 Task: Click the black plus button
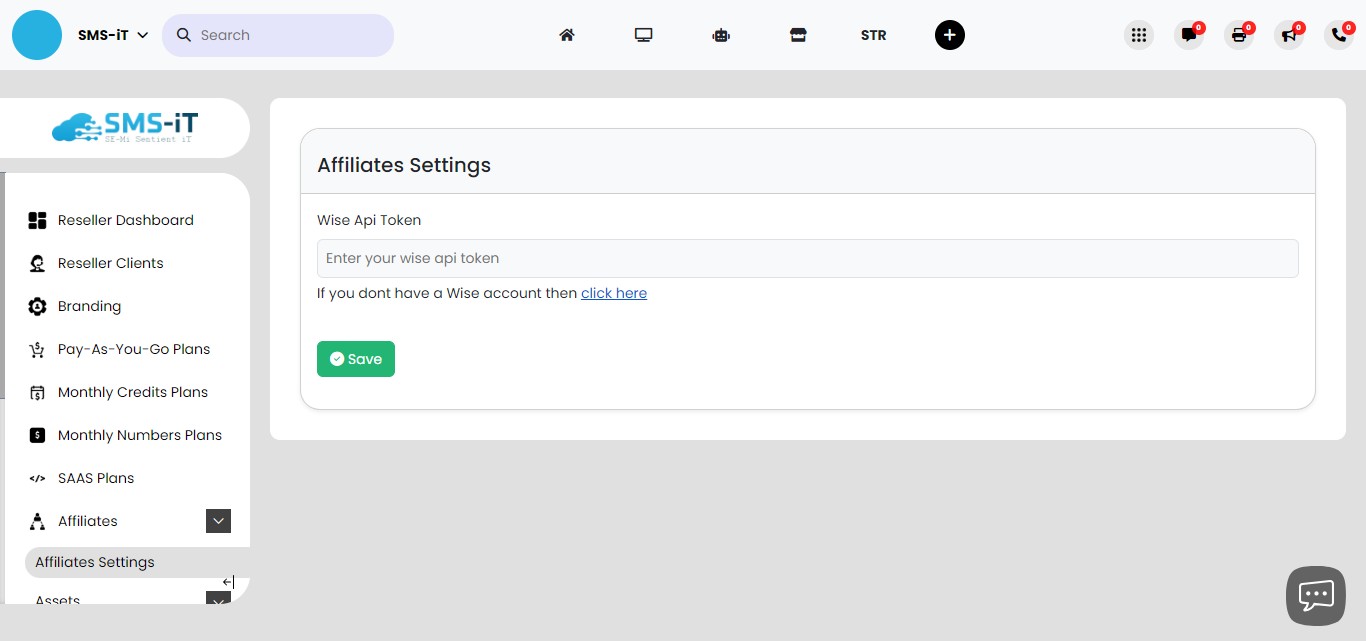tap(949, 34)
